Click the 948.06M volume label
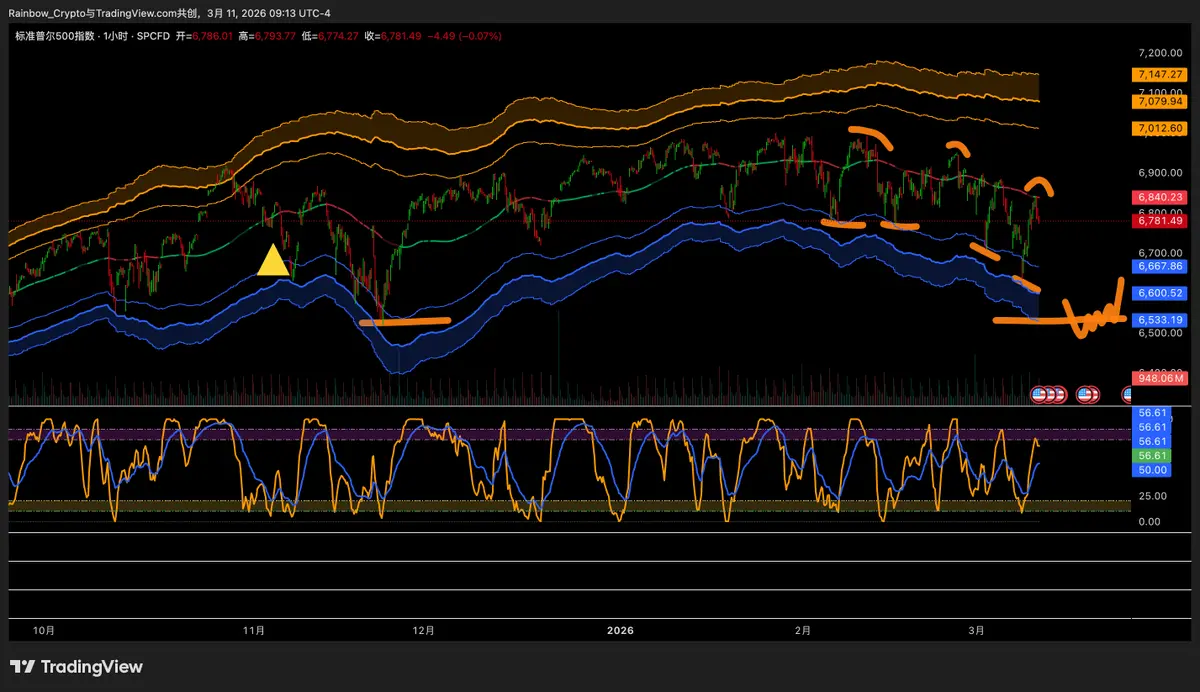 pos(1158,378)
